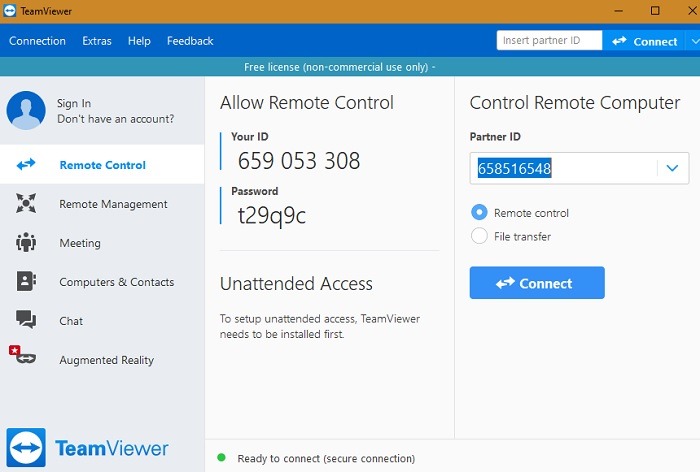
Task: Minimize the TeamViewer window
Action: click(618, 11)
